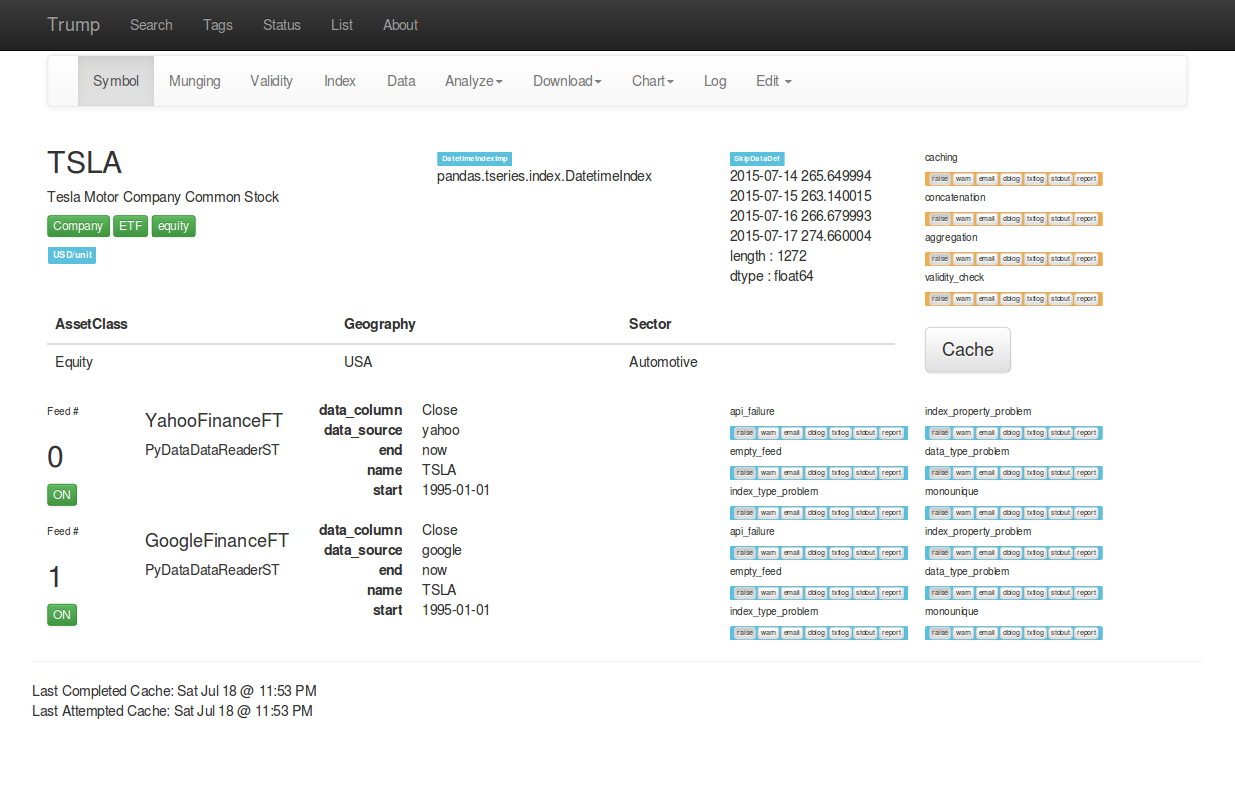Toggle stdout in YahooFinanceFT monounique row
Screen dimensions: 1235x790
tap(1060, 513)
